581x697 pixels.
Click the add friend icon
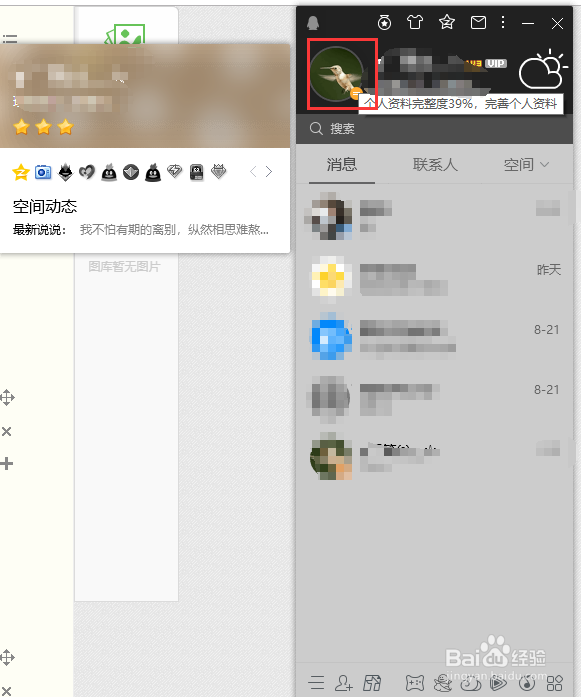pyautogui.click(x=343, y=682)
